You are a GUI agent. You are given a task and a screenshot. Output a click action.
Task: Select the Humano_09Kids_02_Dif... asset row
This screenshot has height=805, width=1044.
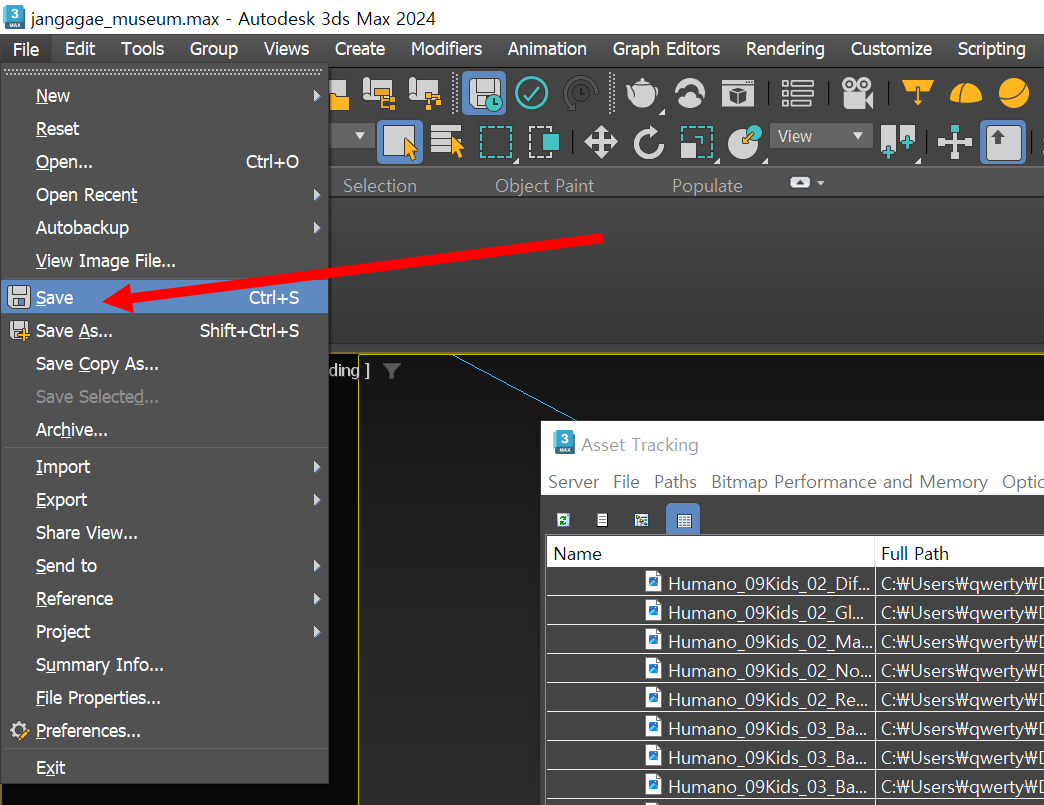point(795,583)
